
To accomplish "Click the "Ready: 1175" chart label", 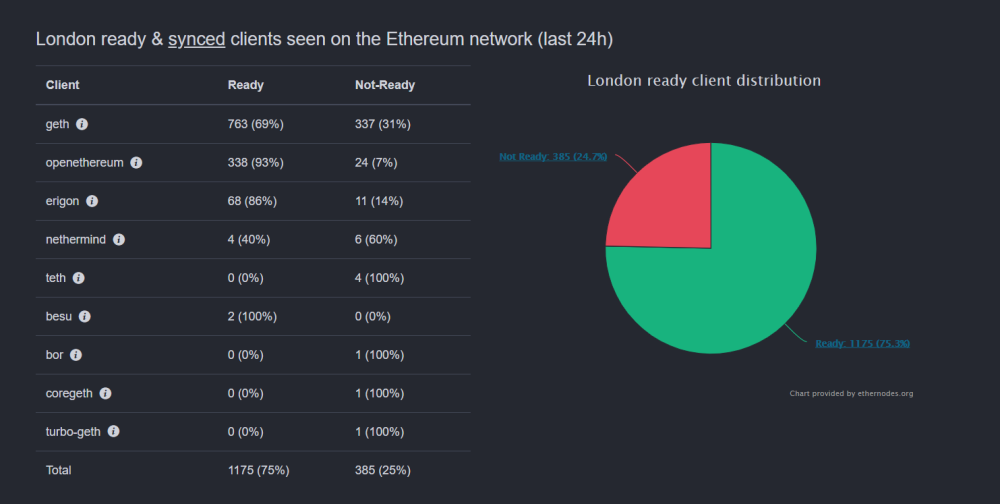I will pos(862,343).
